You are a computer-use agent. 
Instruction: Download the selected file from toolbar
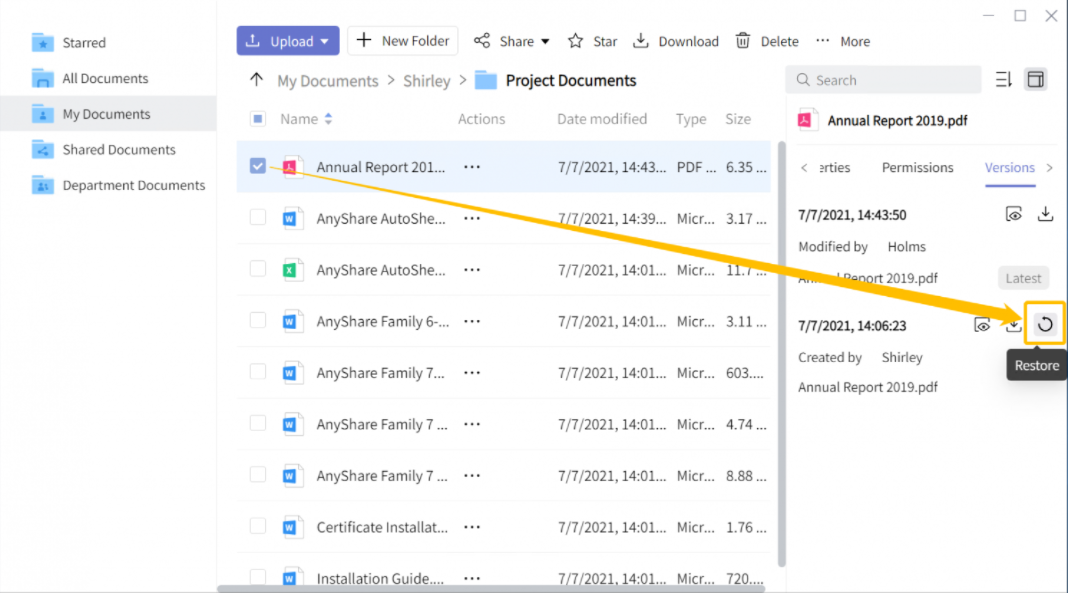pos(676,41)
